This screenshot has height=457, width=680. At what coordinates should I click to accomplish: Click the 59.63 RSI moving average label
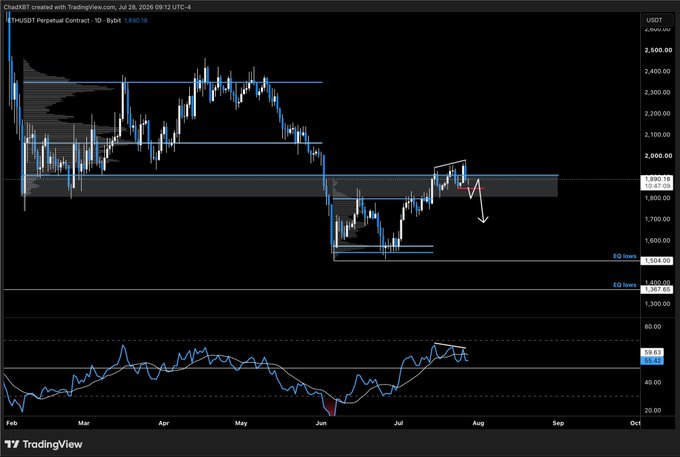coord(652,353)
